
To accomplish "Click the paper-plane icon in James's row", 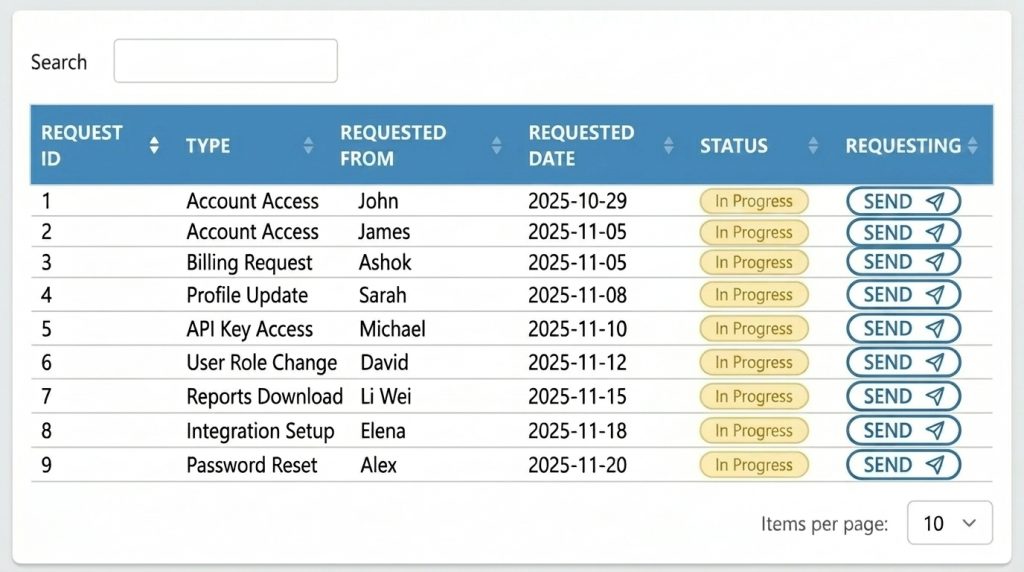I will (x=935, y=233).
